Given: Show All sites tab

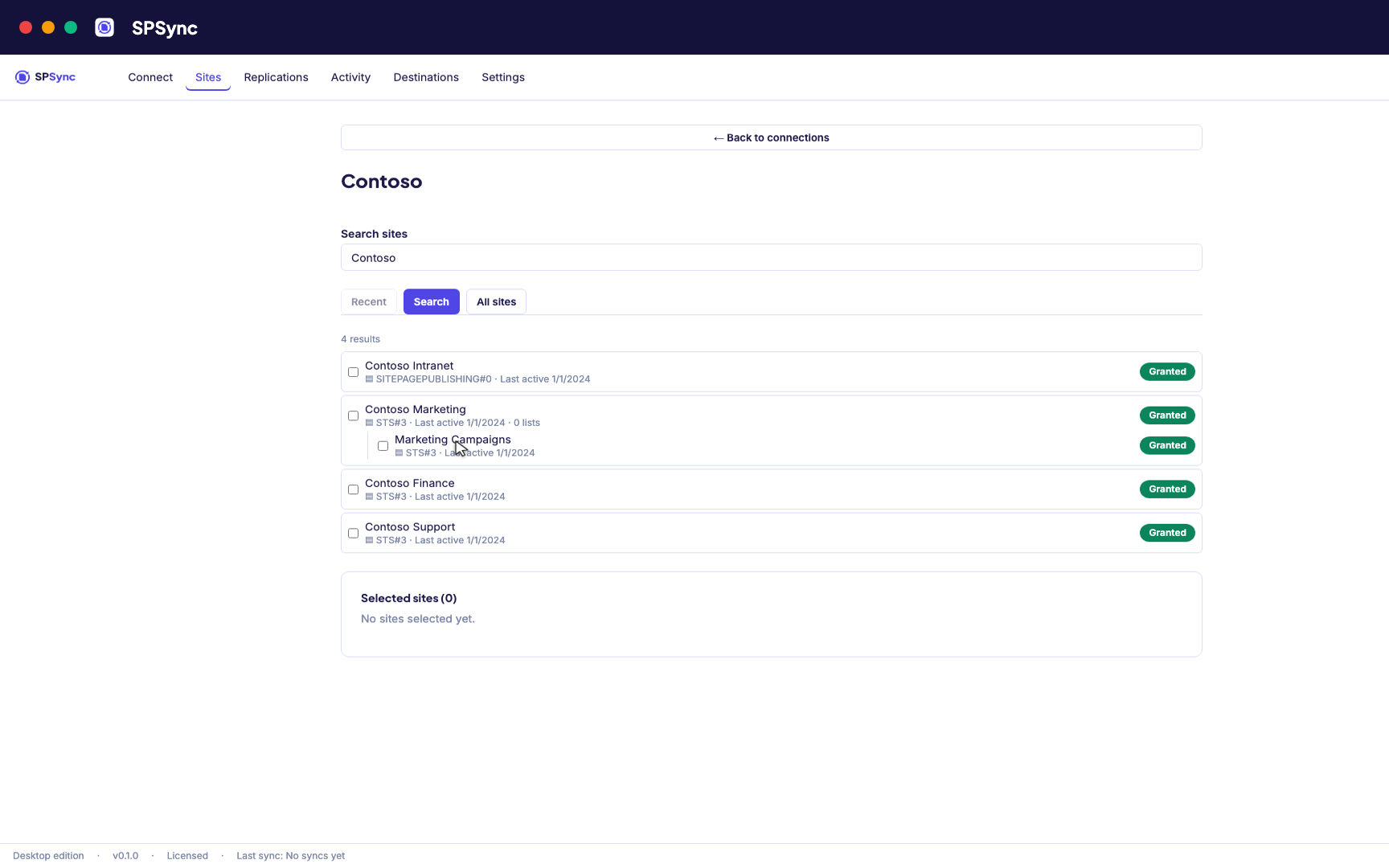Looking at the screenshot, I should tap(496, 301).
